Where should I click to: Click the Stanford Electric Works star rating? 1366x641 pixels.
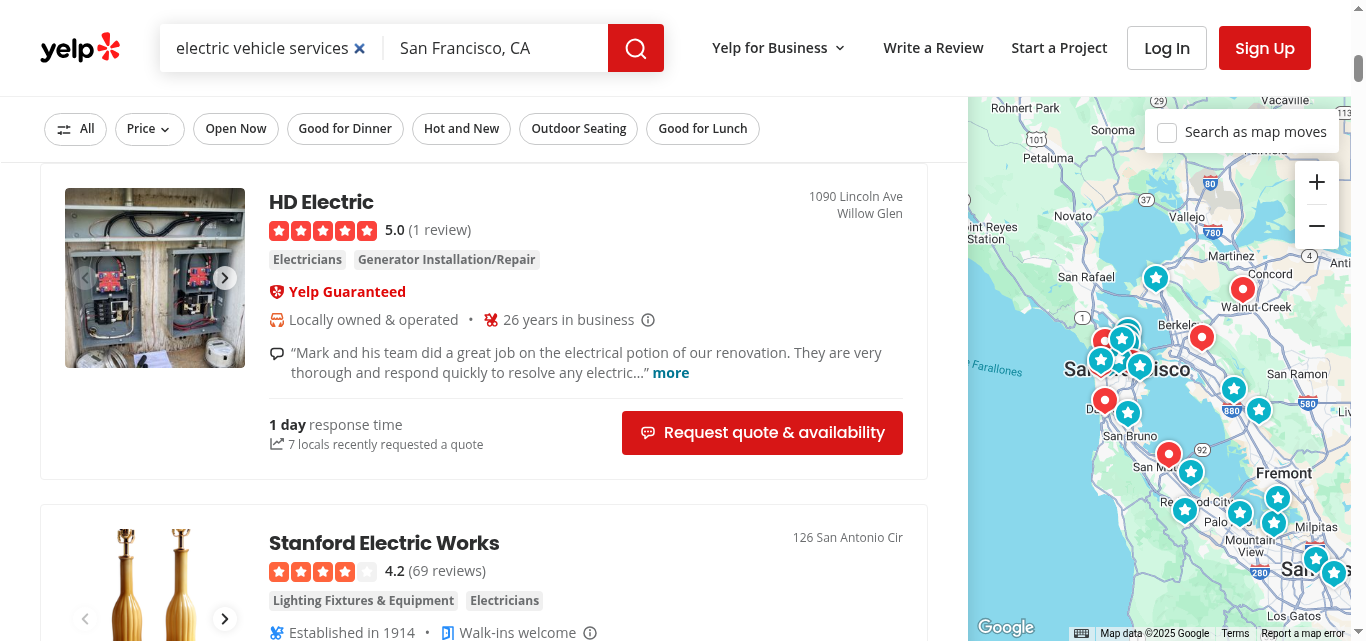[x=323, y=572]
